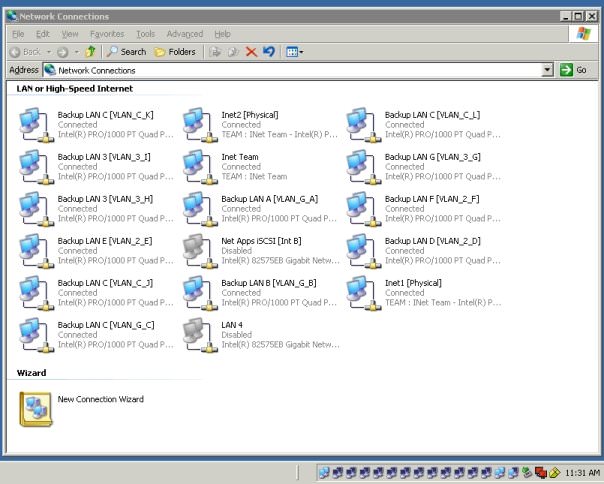
Task: Expand the Address bar dropdown
Action: tap(547, 70)
